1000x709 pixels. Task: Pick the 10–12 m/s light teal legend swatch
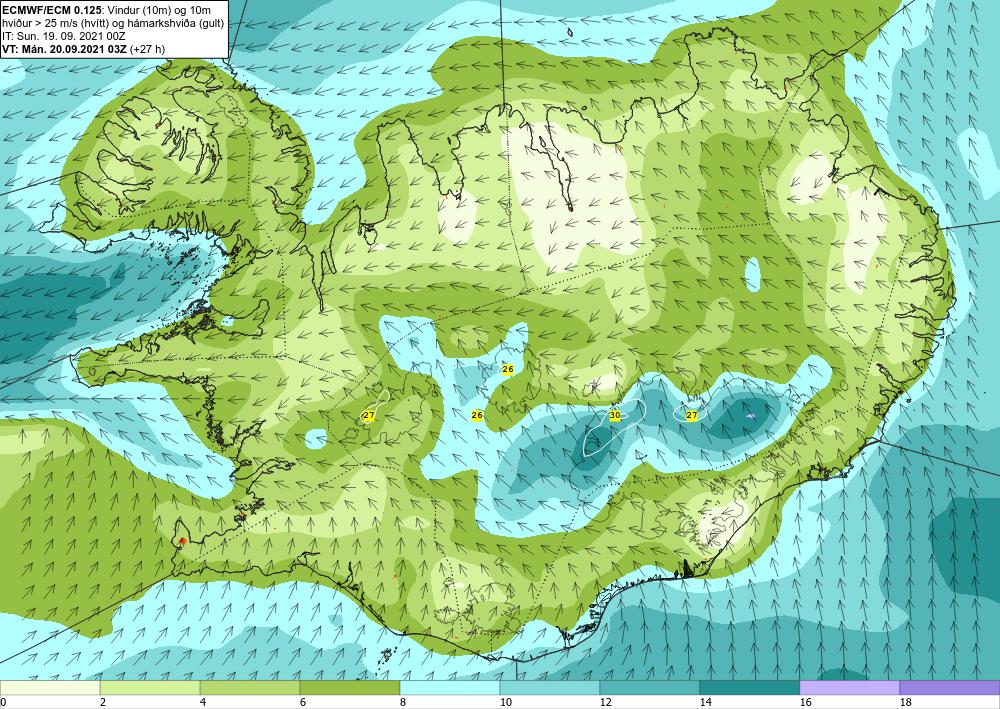550,688
